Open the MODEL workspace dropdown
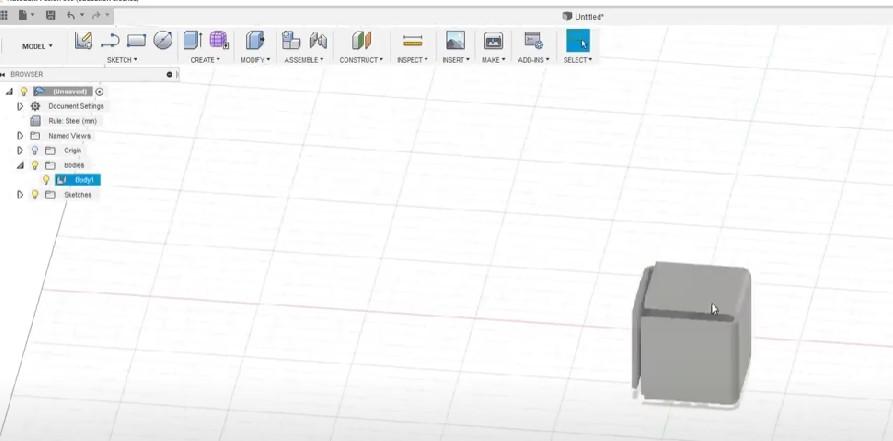 (38, 46)
